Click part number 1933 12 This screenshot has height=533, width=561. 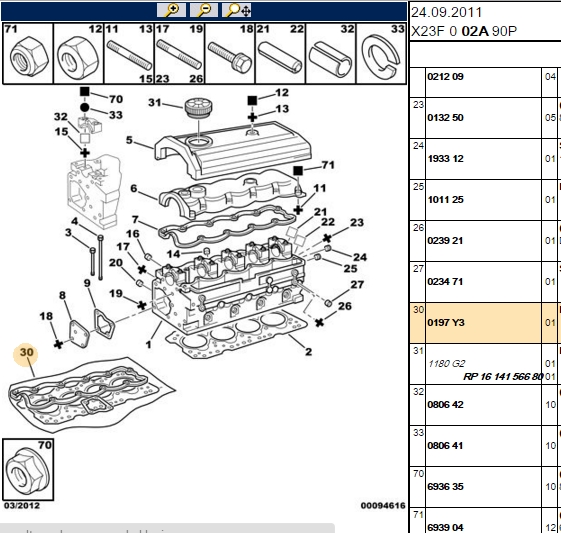point(445,158)
